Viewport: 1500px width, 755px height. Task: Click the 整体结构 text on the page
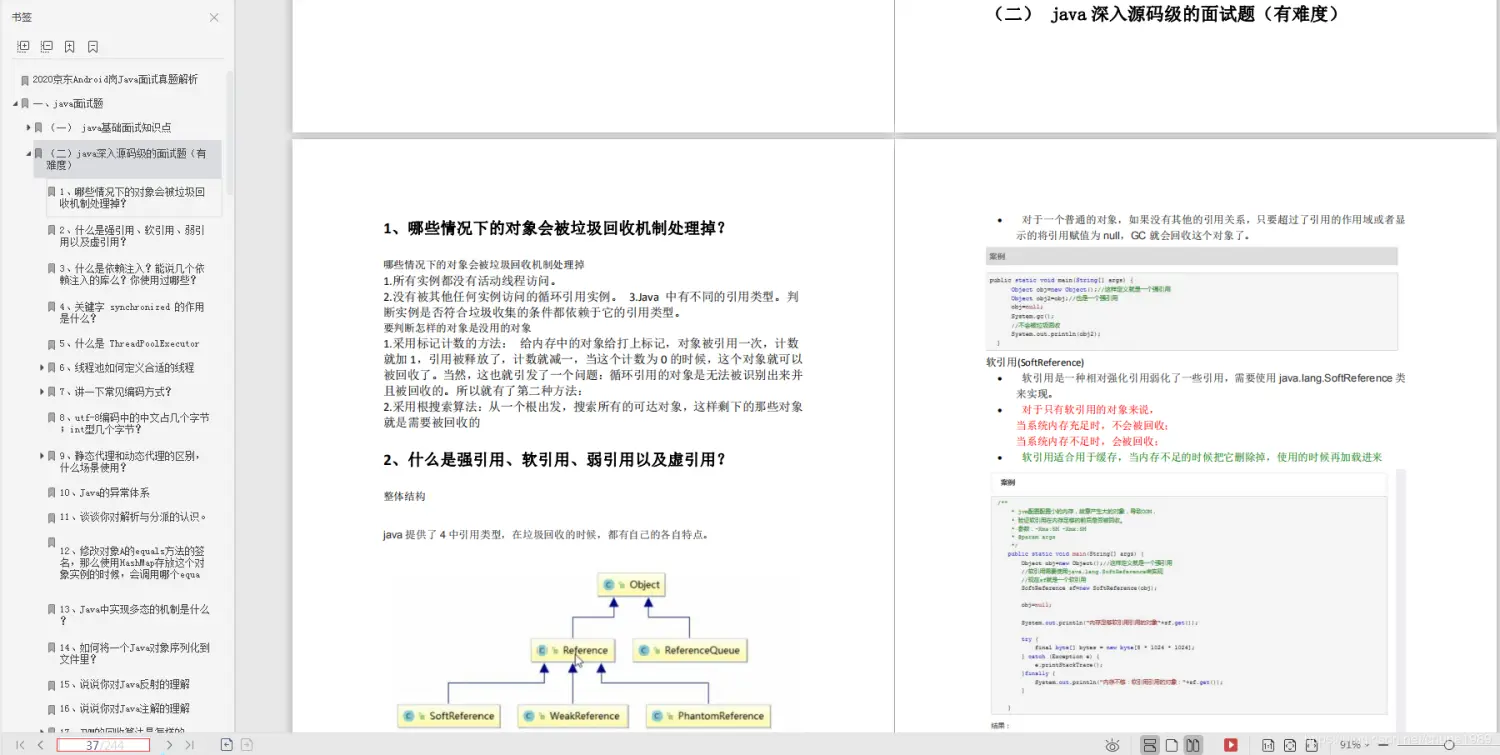click(404, 496)
